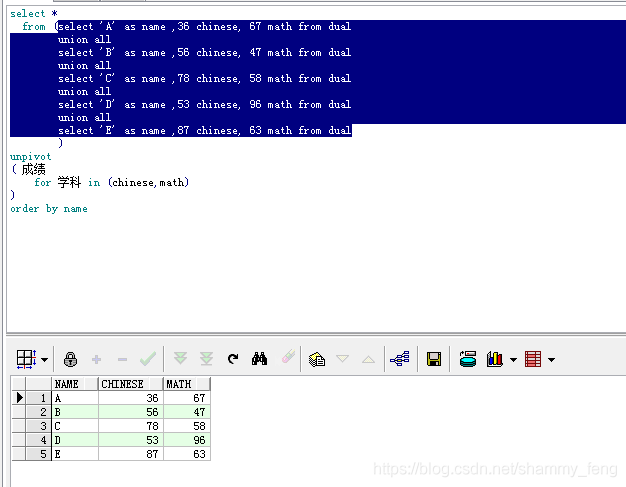Select row number 4 in grid
626x487 pixels.
[x=39, y=440]
